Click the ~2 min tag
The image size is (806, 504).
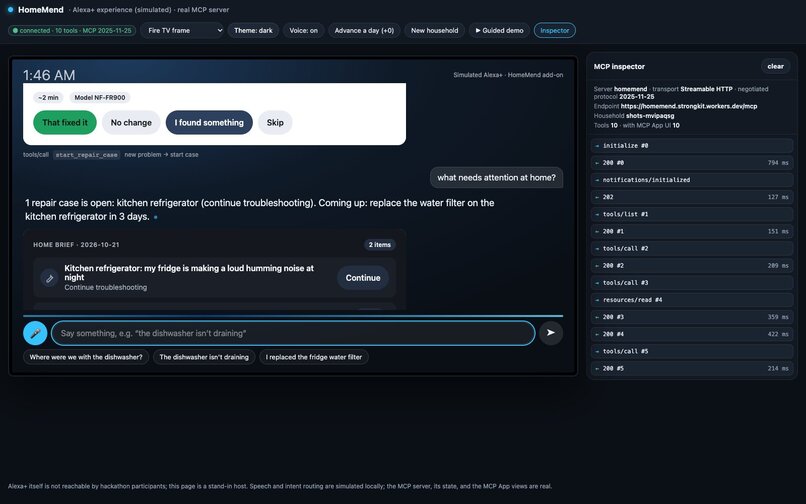click(x=48, y=97)
